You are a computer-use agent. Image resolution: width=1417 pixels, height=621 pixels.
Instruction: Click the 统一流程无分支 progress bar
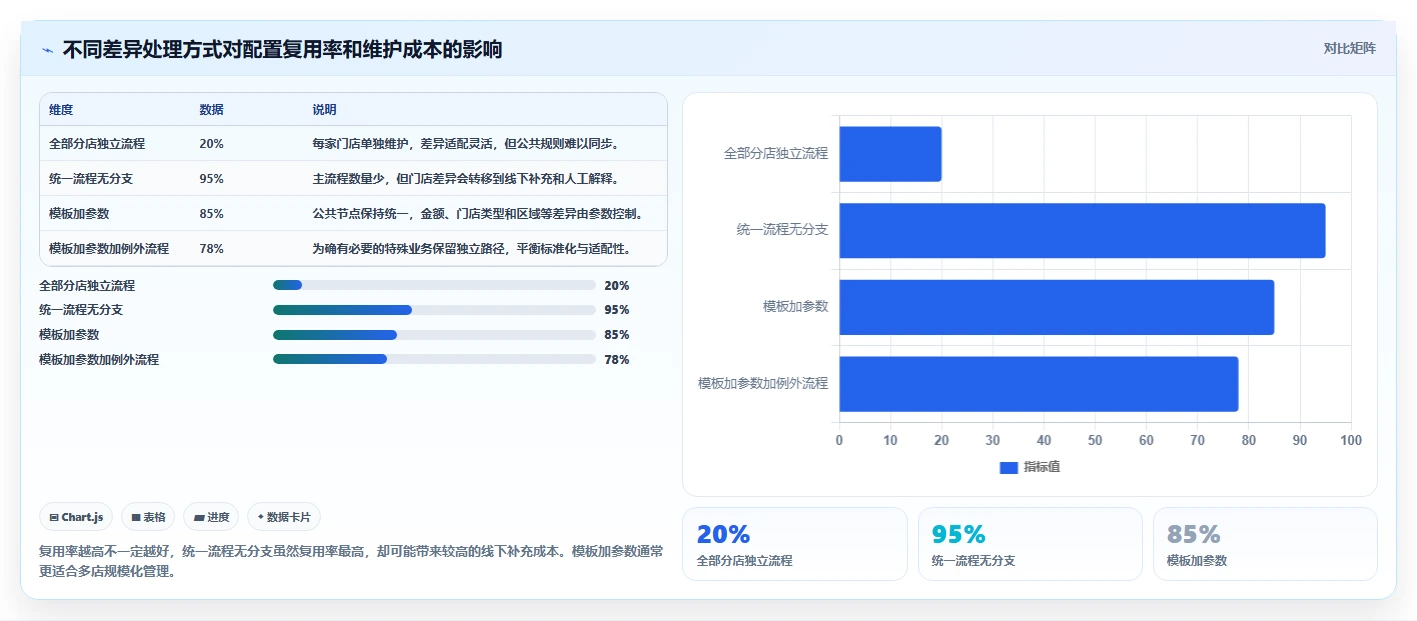click(434, 310)
